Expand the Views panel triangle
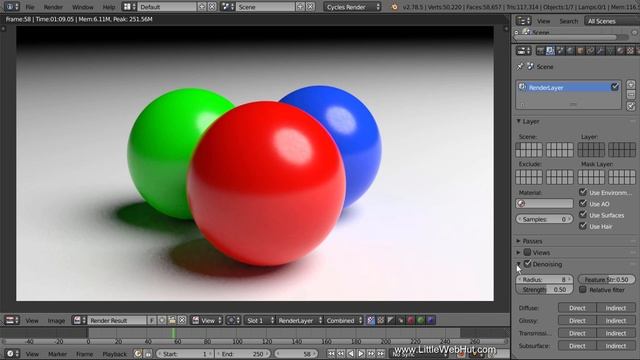This screenshot has width=640, height=360. [519, 253]
